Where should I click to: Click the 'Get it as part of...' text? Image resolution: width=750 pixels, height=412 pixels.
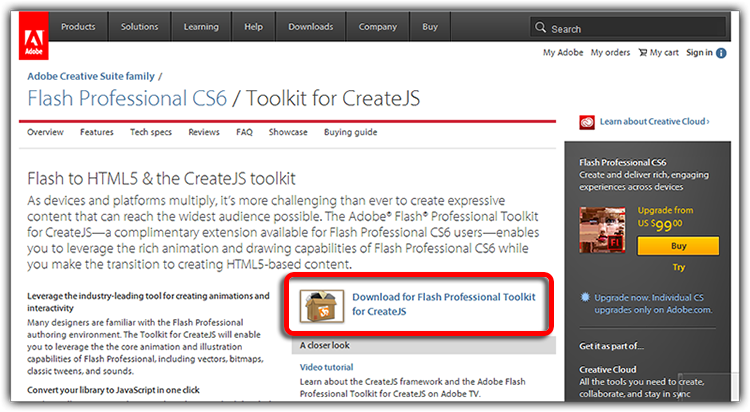coord(612,346)
